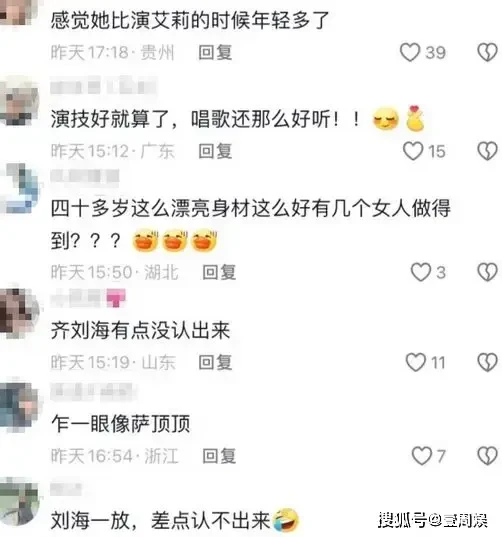Open username with pink badge
Screen dimensions: 502x537
(88, 299)
